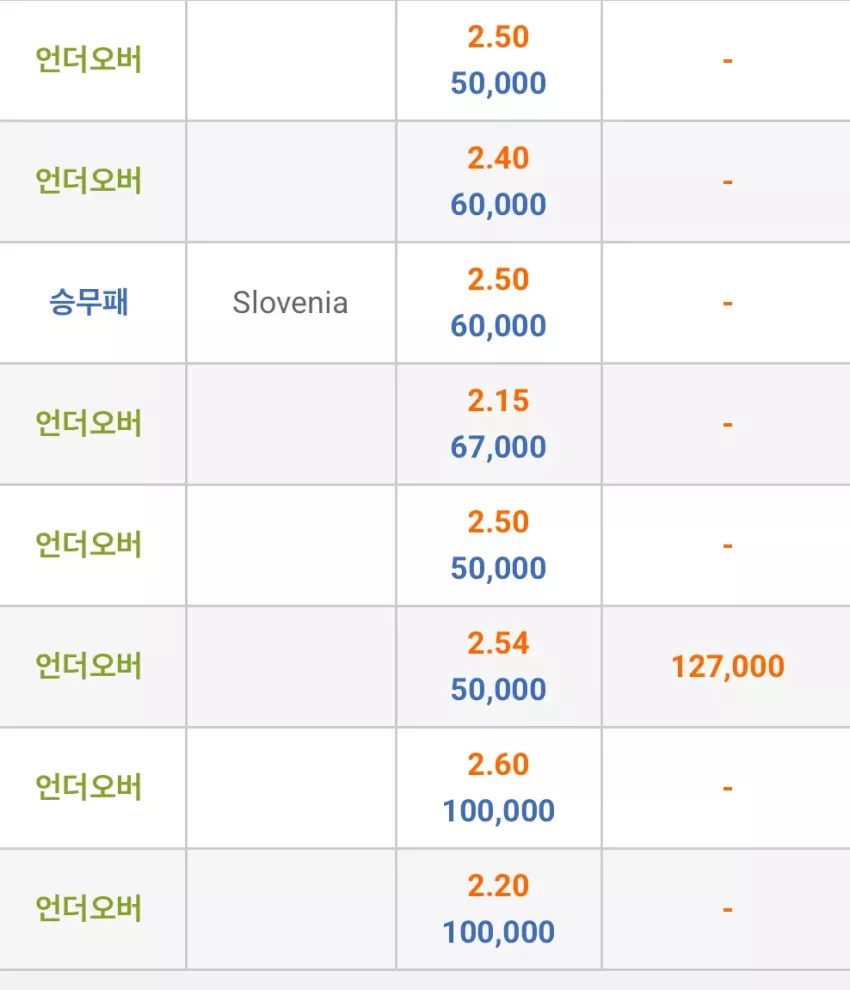Select the Slovenia team cell
Screen dimensions: 850x990
click(290, 303)
